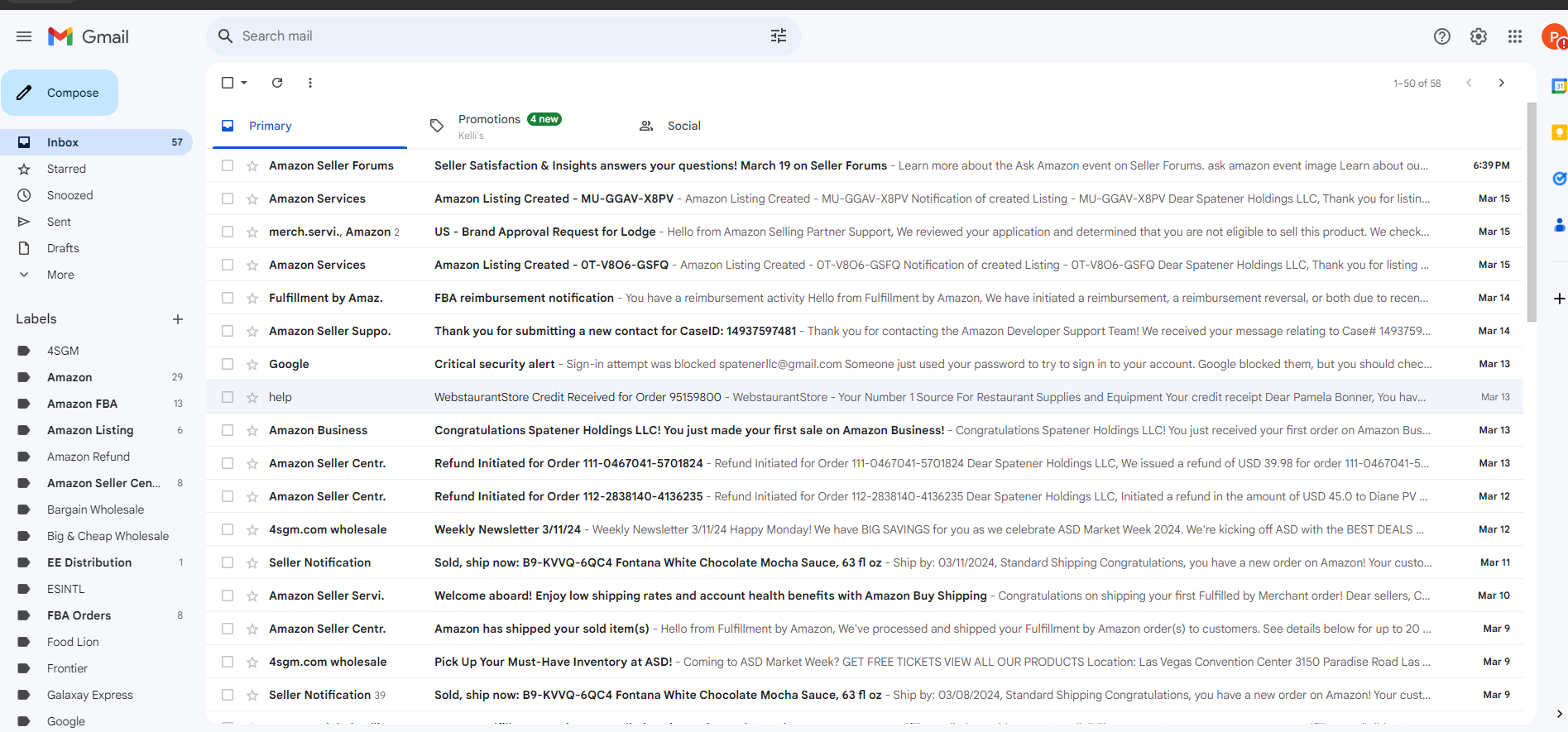Star the WebstaurantStore help email

252,397
